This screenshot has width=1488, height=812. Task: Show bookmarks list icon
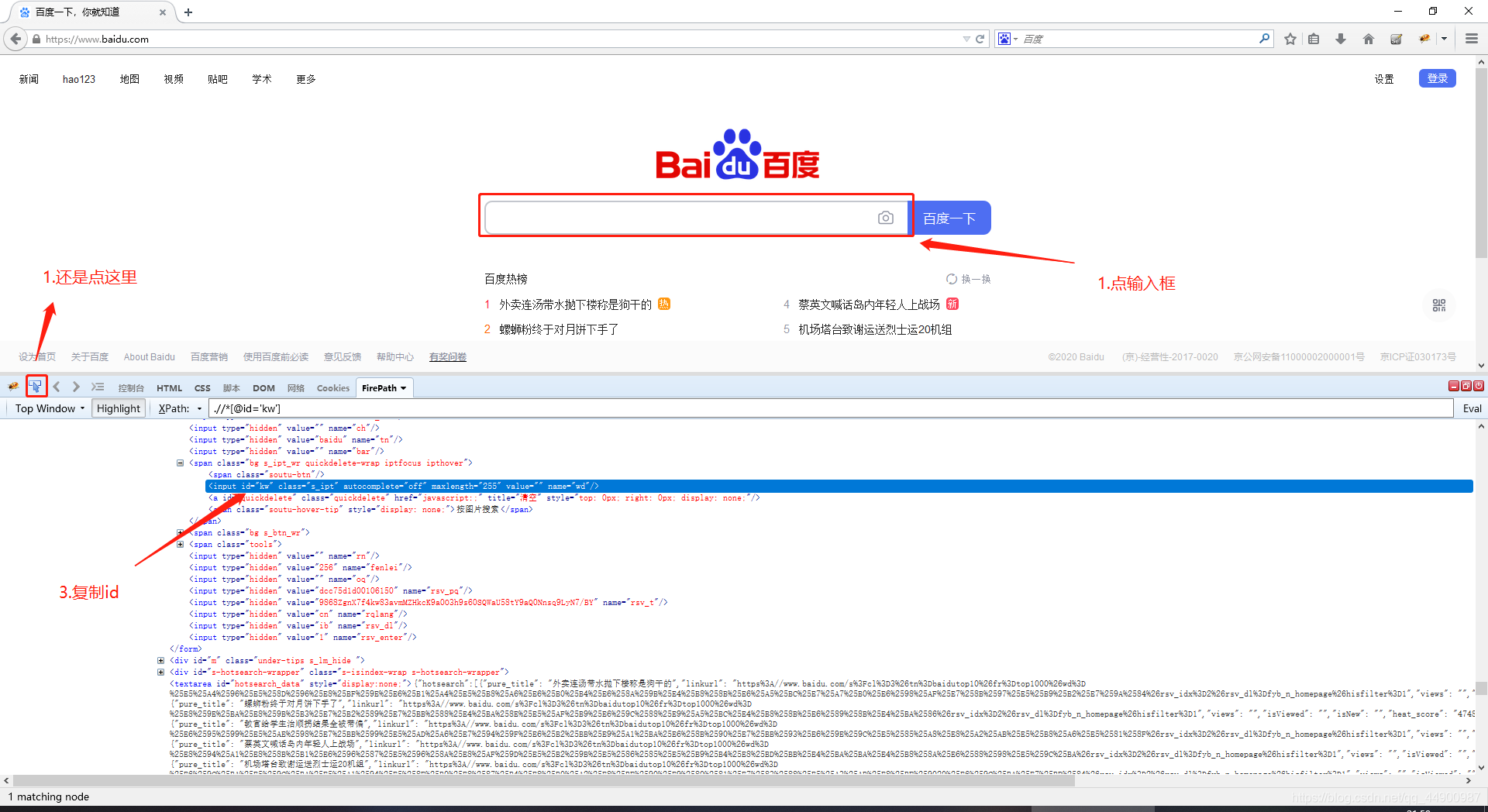[x=1314, y=39]
